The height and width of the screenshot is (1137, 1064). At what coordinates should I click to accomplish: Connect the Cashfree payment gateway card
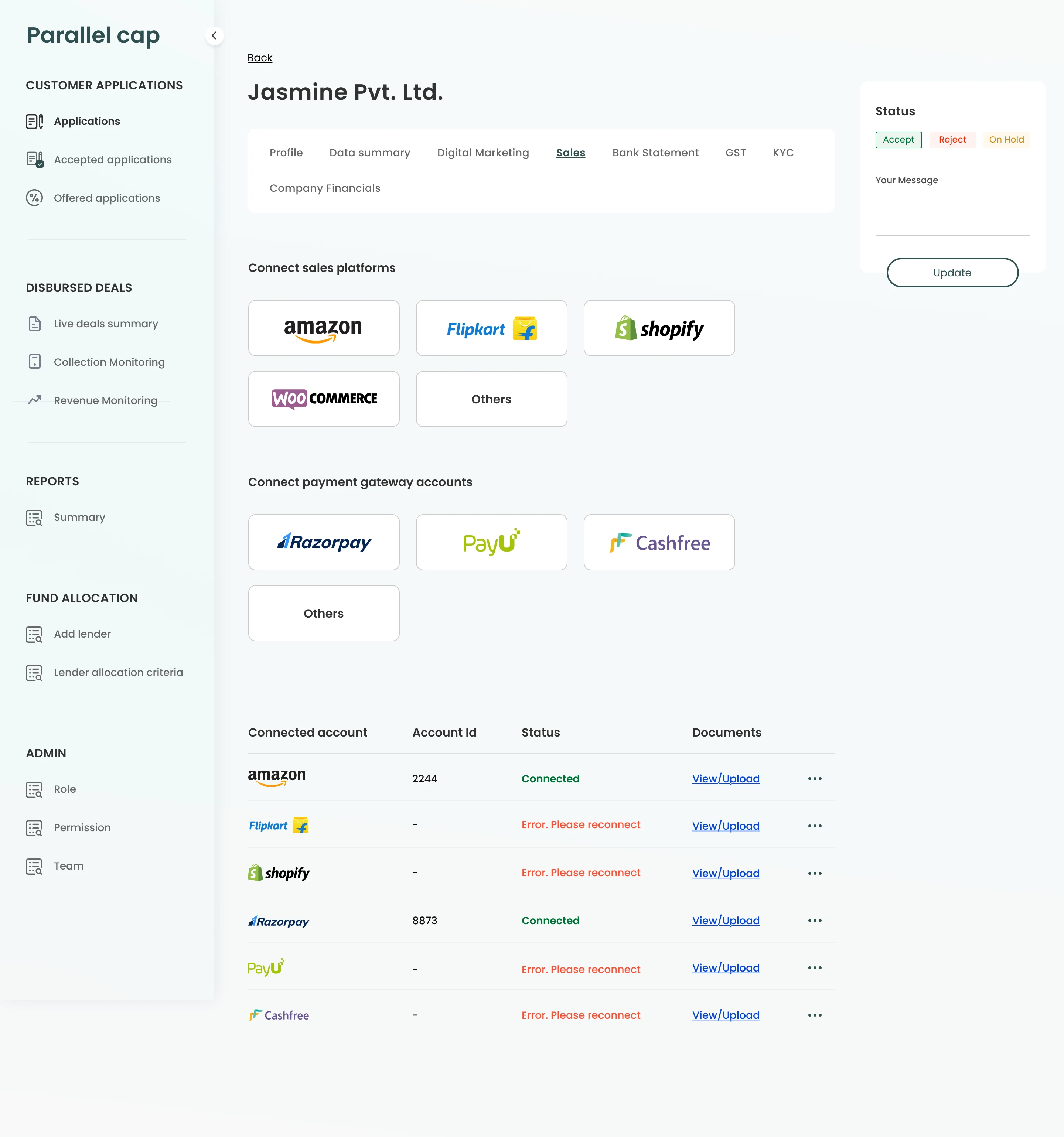[x=659, y=542]
